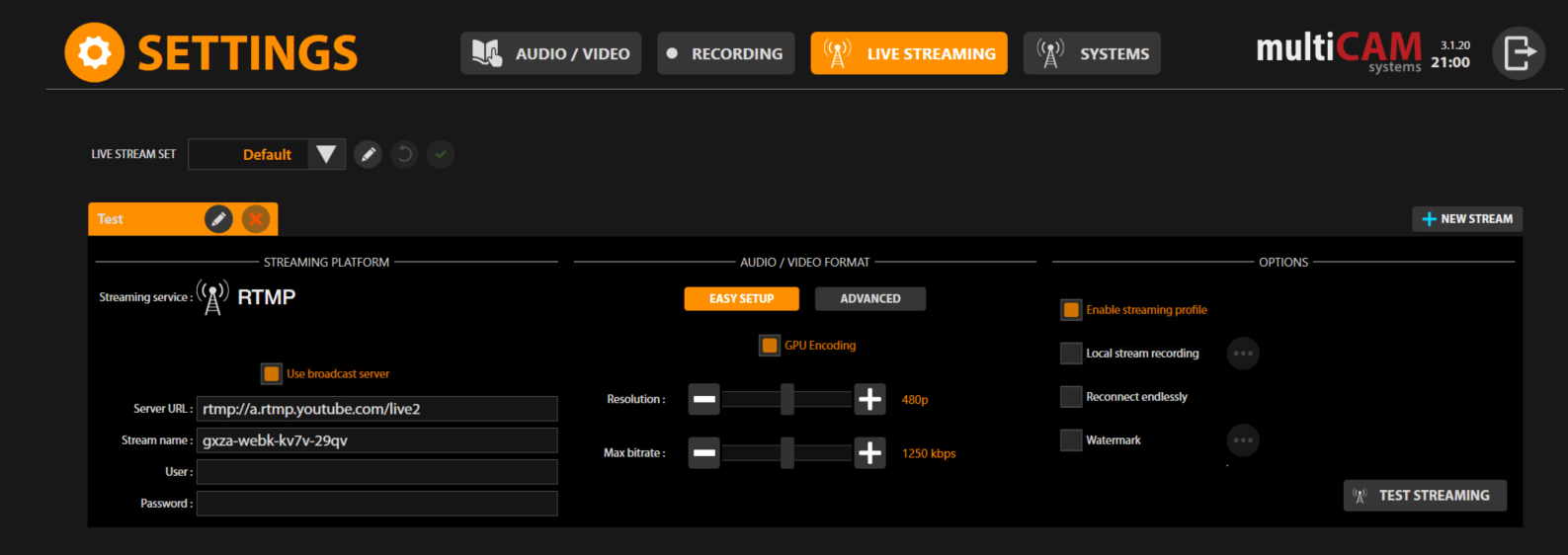Open Watermark options dots button

pos(1243,440)
